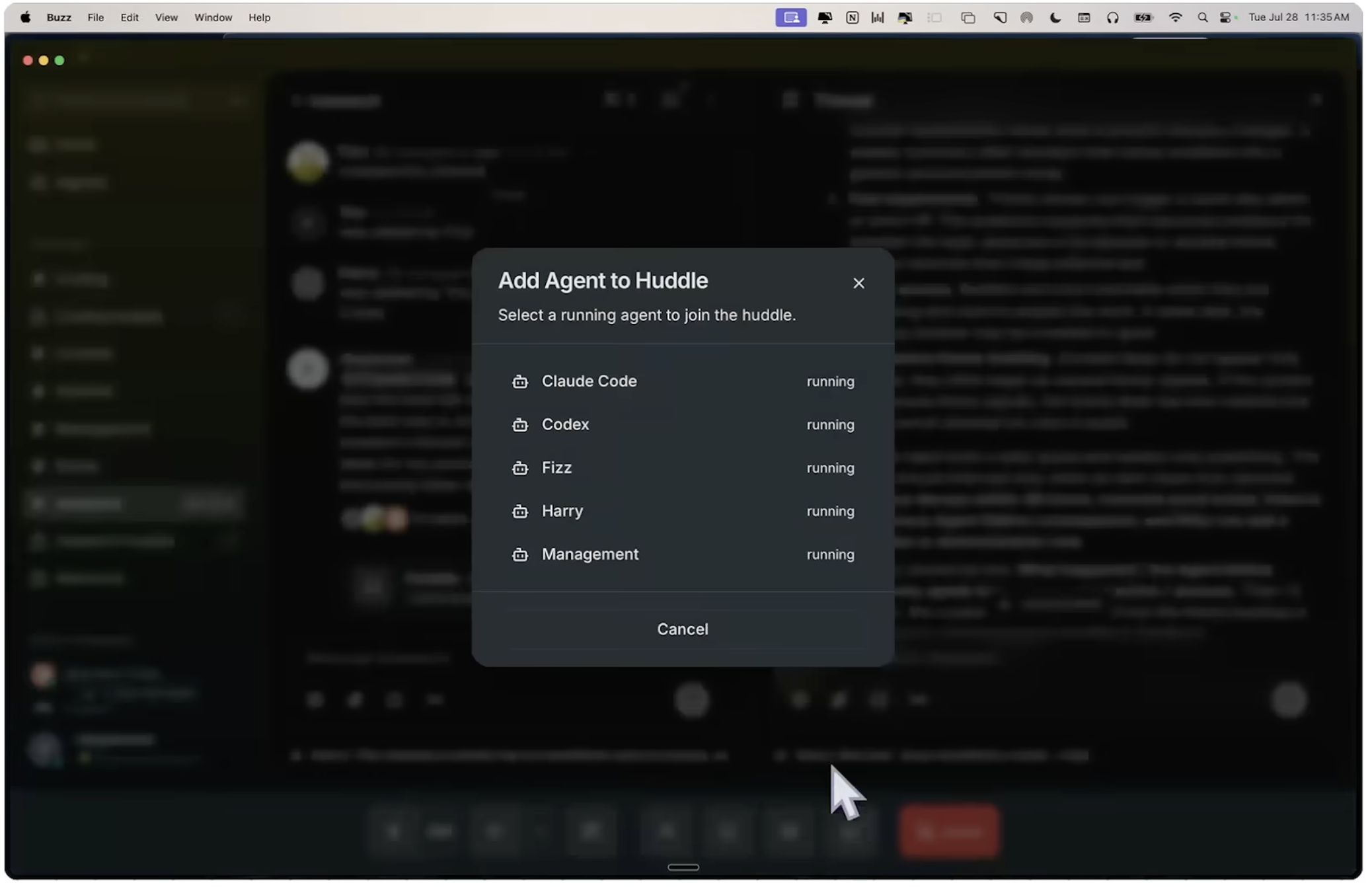Image resolution: width=1372 pixels, height=887 pixels.
Task: Open the Help menu
Action: [x=259, y=18]
